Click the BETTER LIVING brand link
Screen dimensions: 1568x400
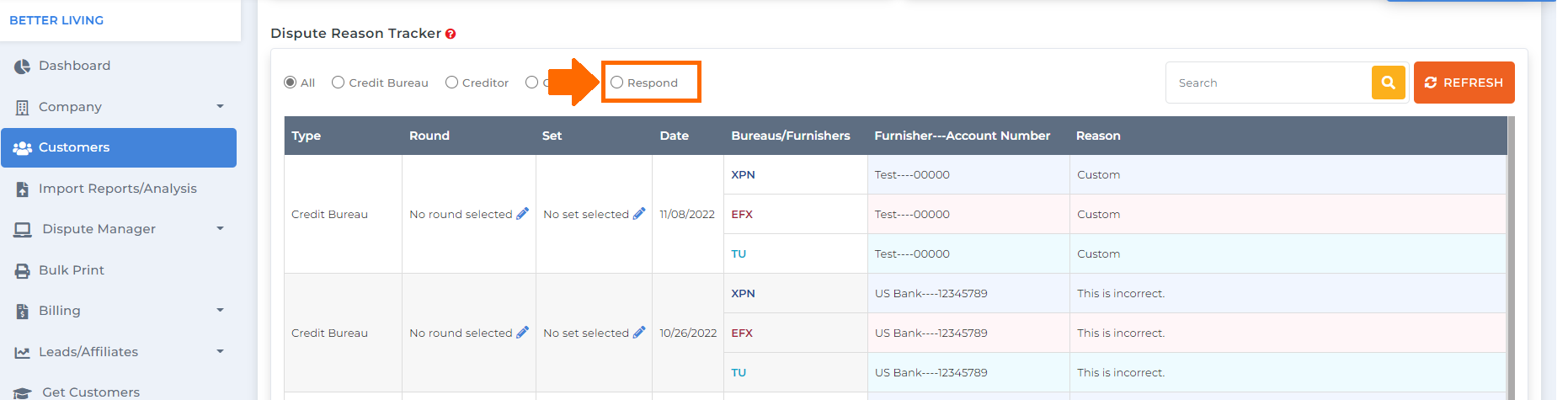click(x=56, y=20)
